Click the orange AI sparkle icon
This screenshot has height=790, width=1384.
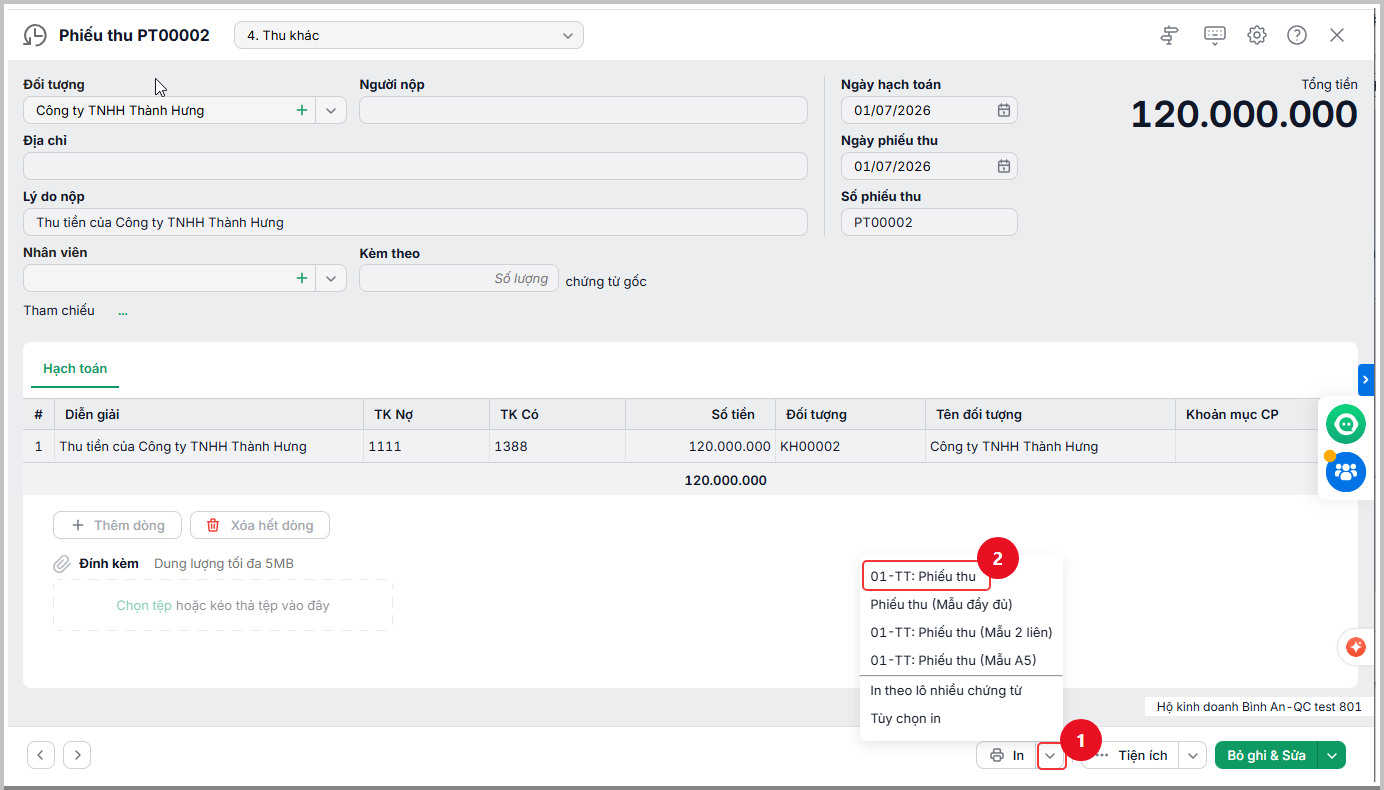tap(1356, 647)
